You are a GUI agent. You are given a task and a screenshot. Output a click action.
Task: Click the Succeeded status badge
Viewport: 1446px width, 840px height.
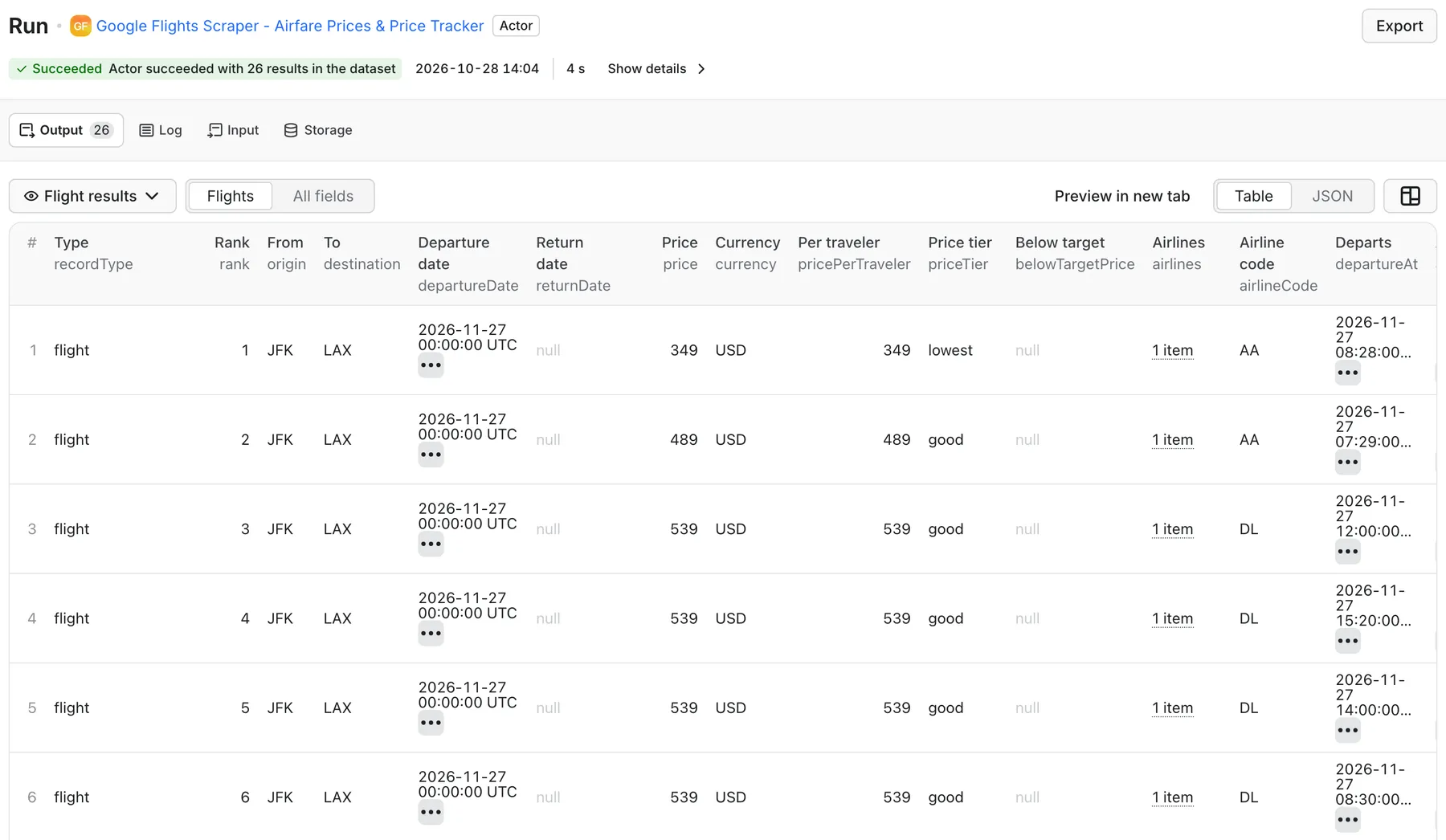[x=205, y=69]
